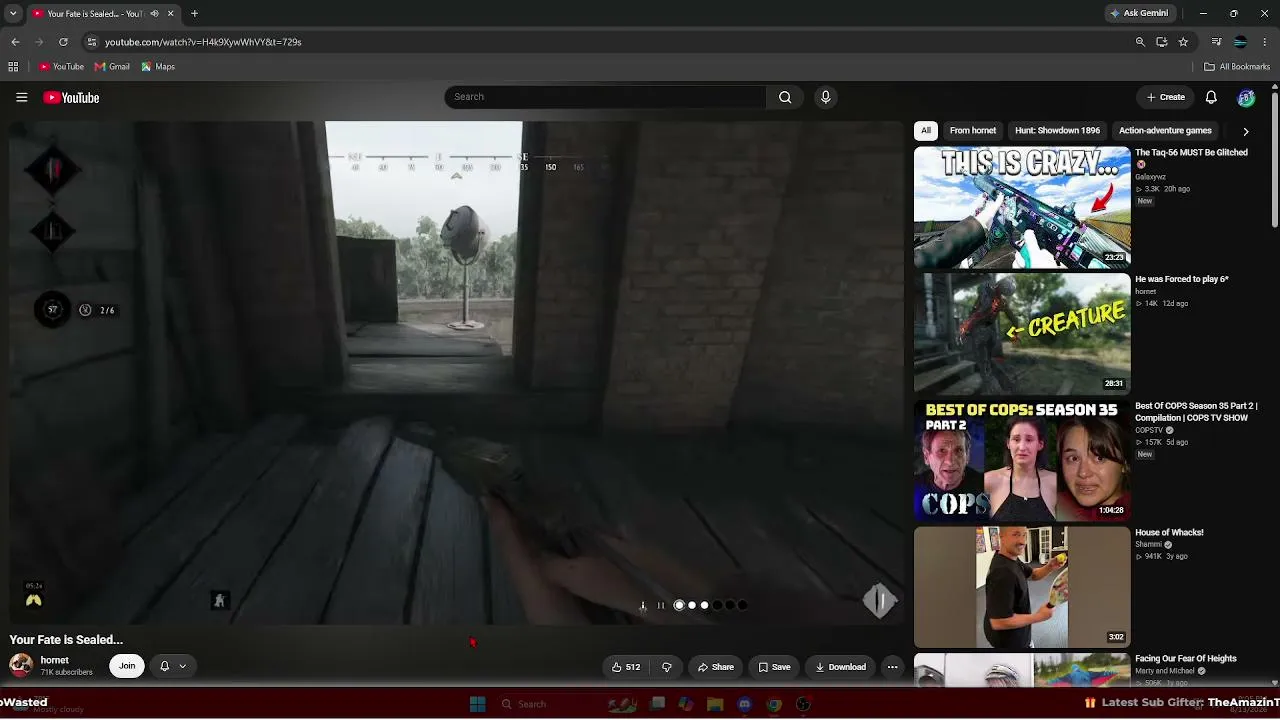
Task: Reload the page in the browser toolbar
Action: click(63, 42)
